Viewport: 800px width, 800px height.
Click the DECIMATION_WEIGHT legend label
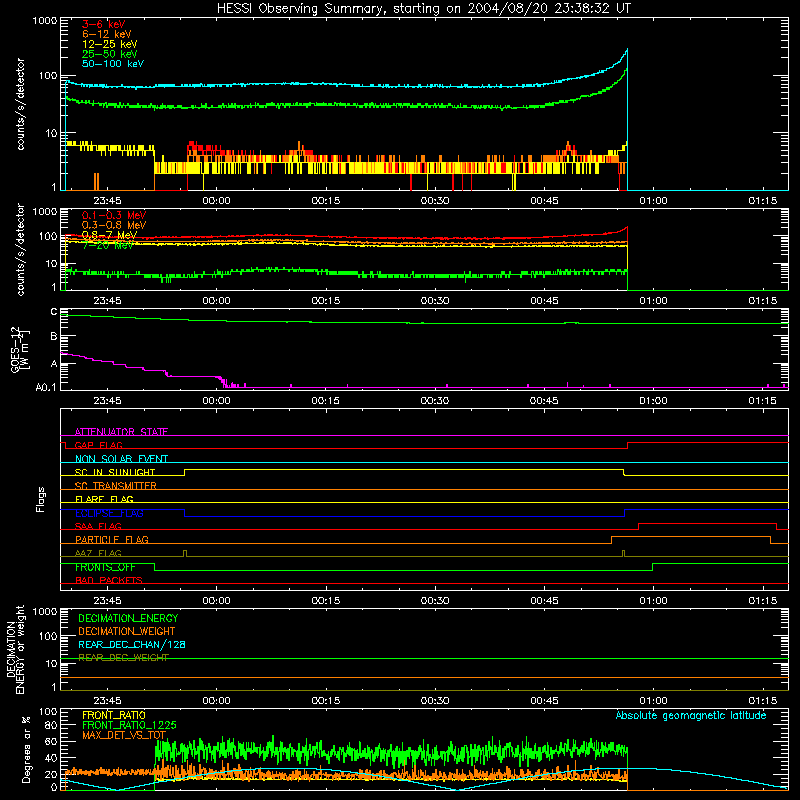pyautogui.click(x=127, y=631)
